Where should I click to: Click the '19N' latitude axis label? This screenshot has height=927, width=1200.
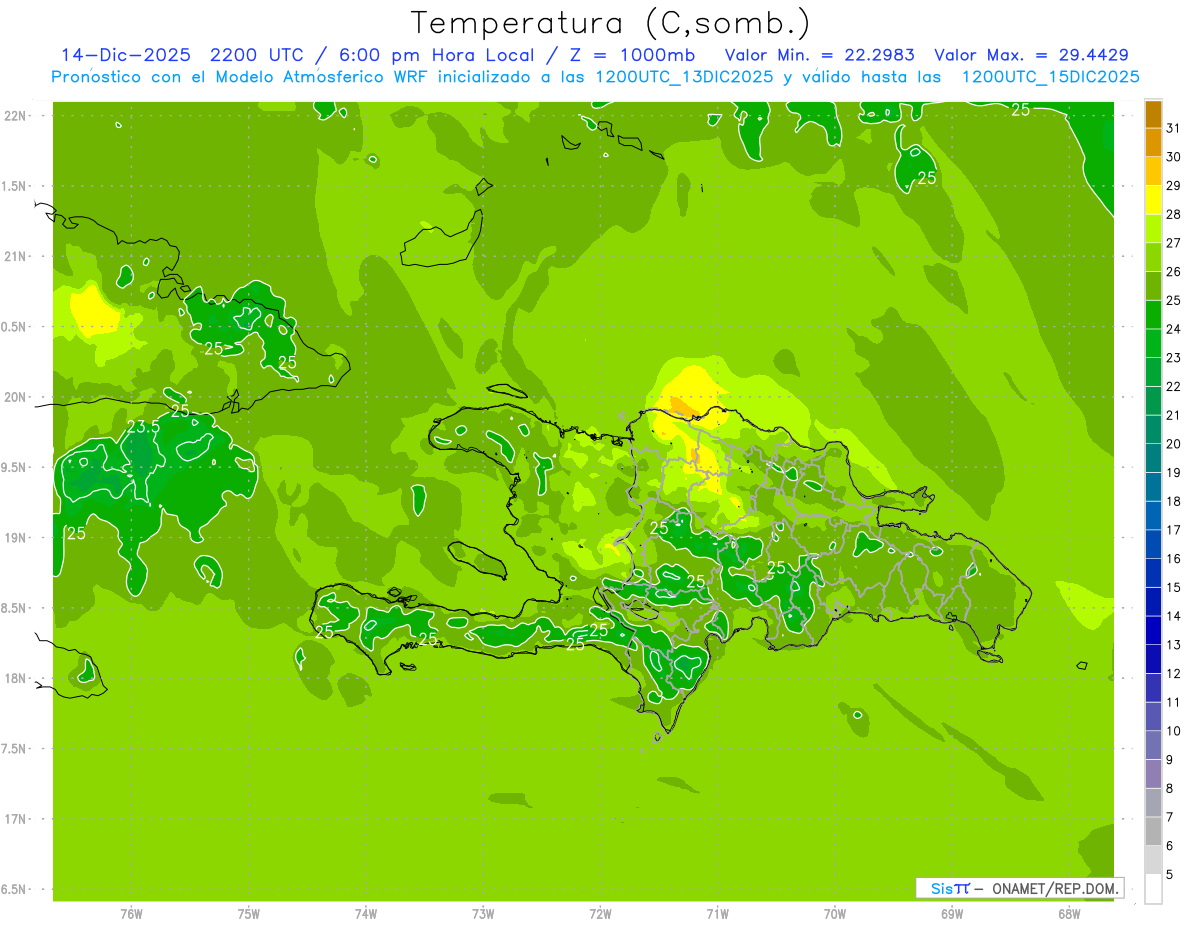(x=14, y=537)
